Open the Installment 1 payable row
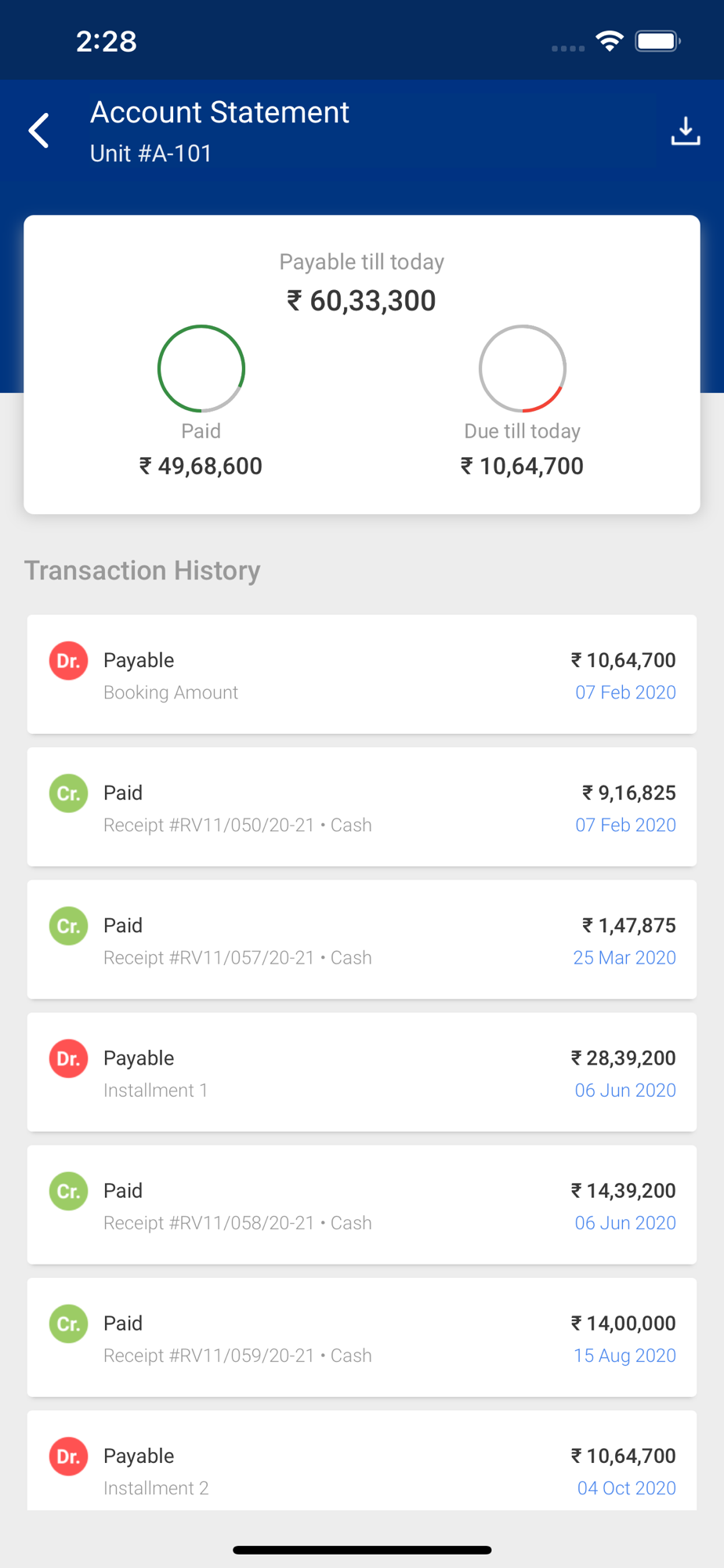724x1568 pixels. (x=362, y=1072)
